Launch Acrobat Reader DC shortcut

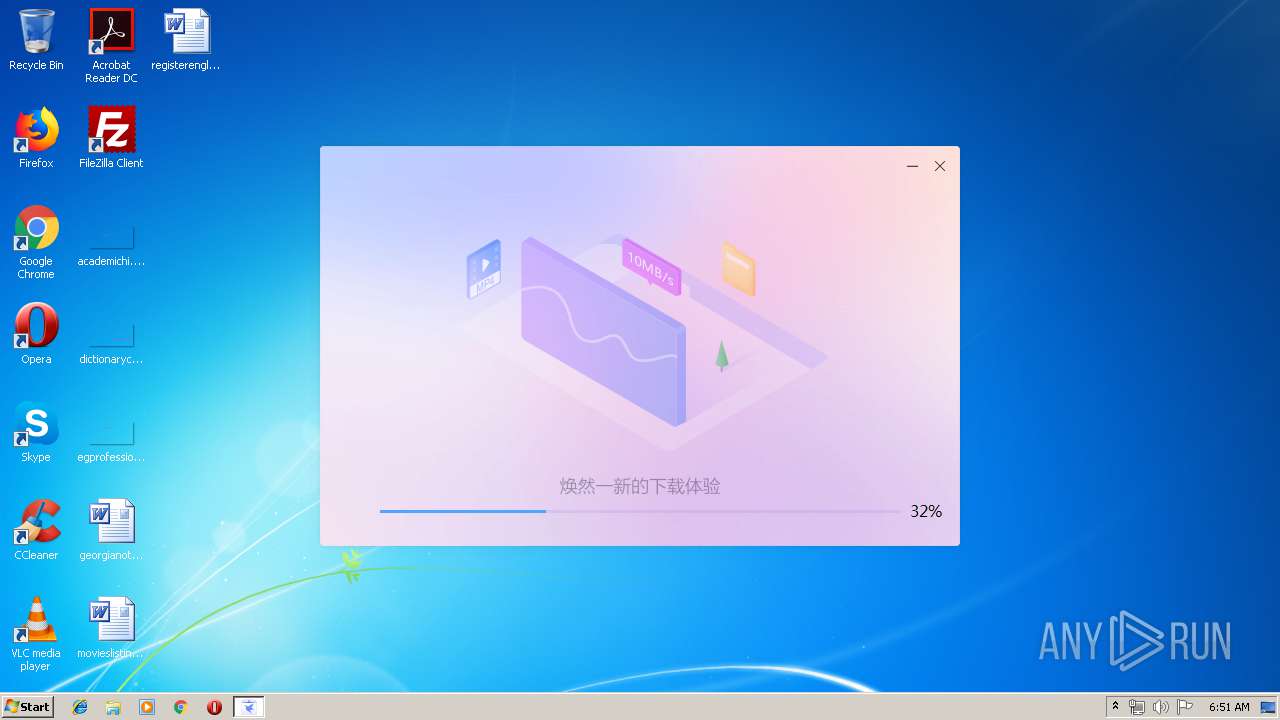(x=111, y=46)
